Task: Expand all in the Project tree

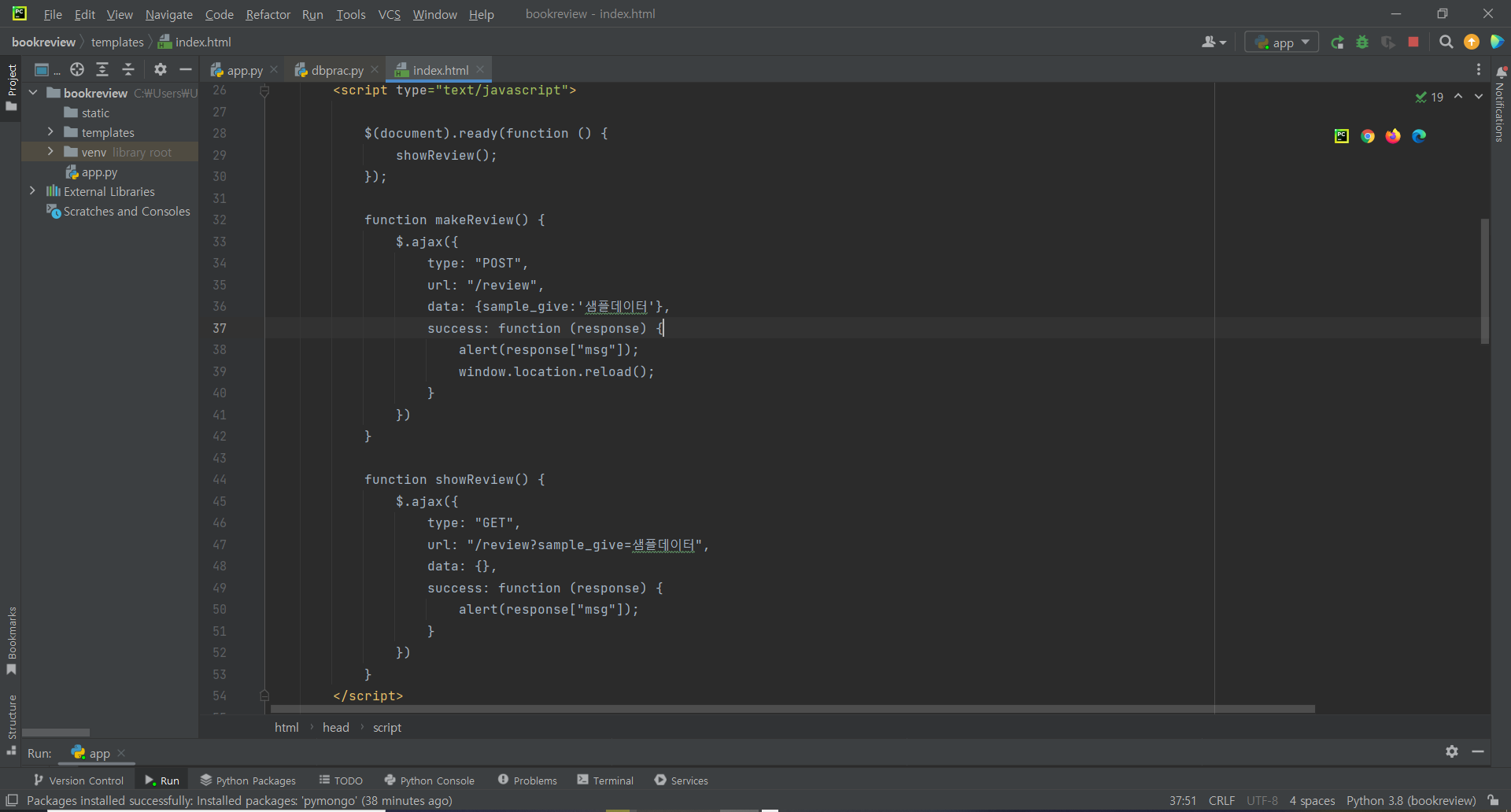Action: click(102, 70)
